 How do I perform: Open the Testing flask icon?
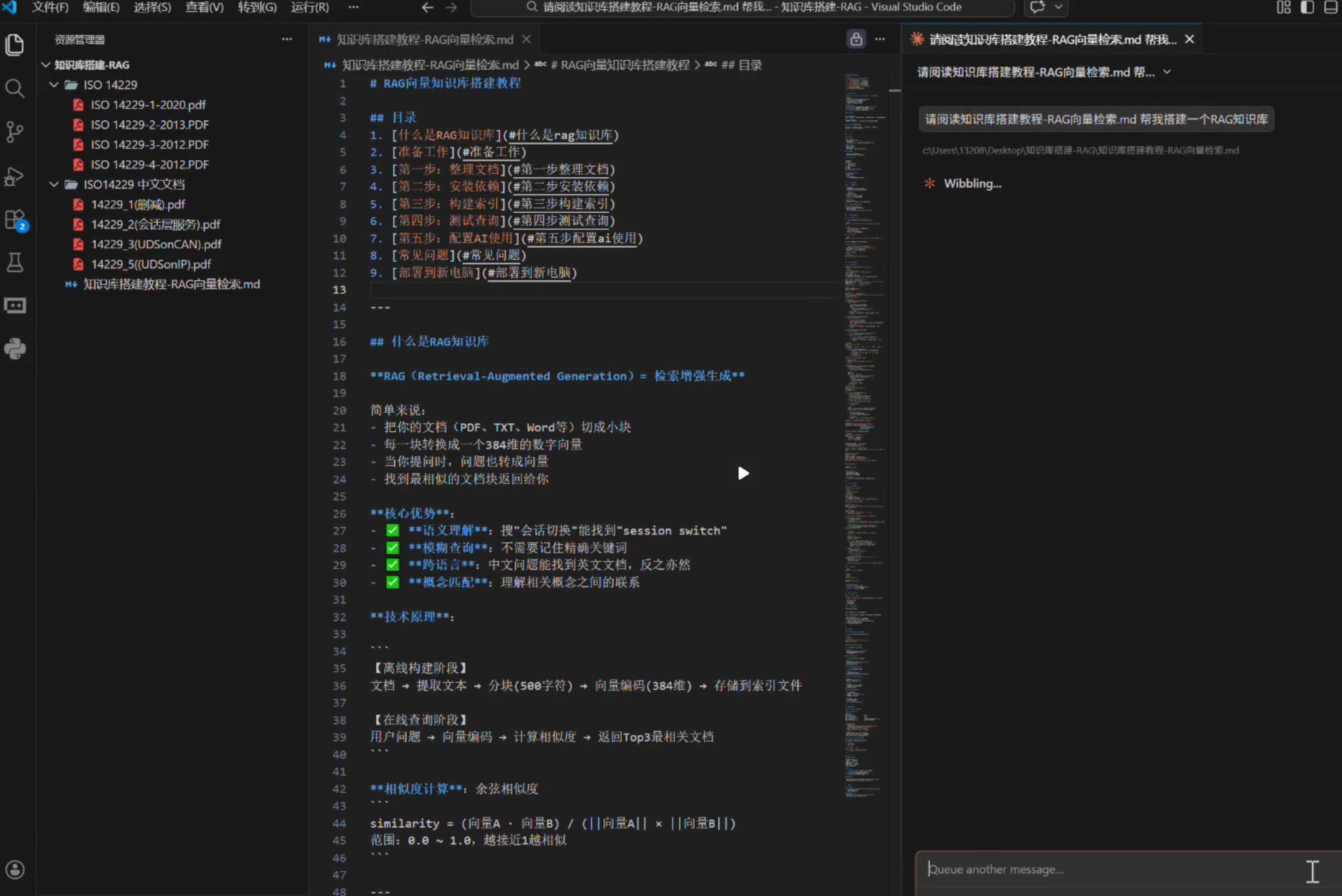coord(14,263)
